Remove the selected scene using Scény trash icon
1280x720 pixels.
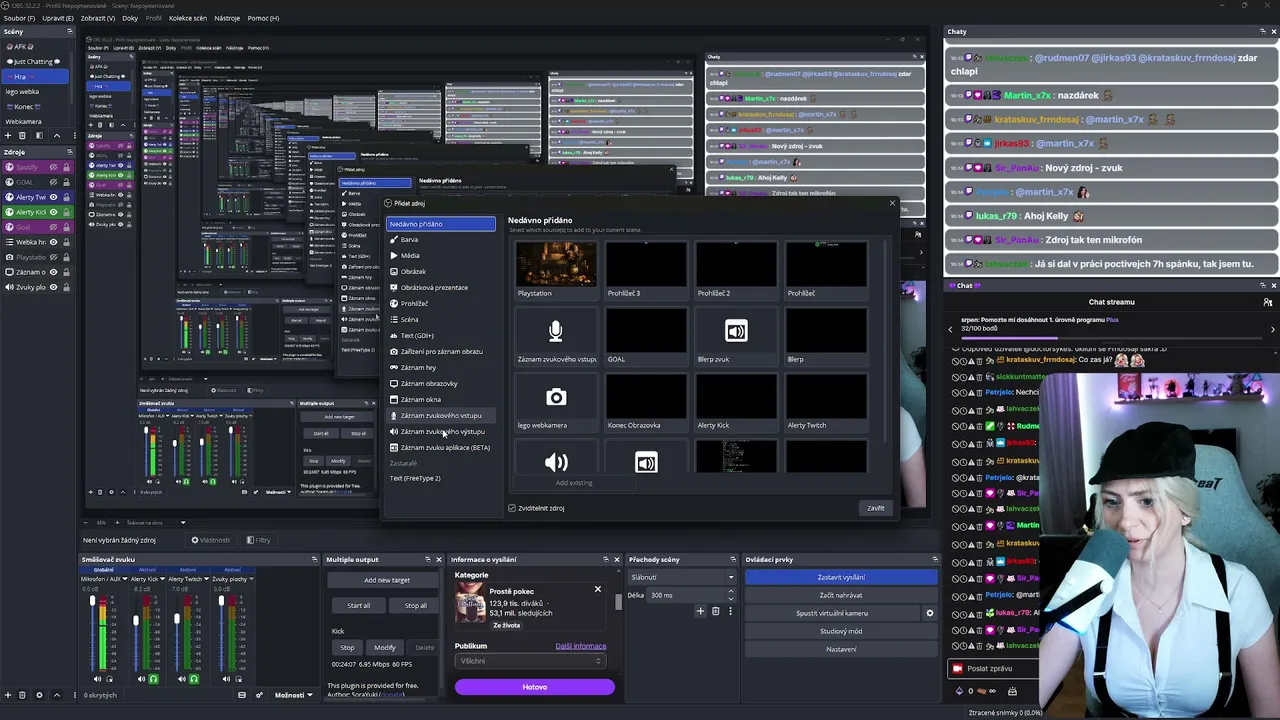(23, 135)
